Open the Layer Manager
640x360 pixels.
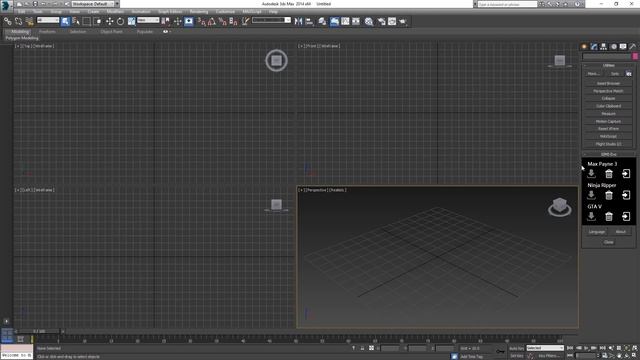pos(322,21)
